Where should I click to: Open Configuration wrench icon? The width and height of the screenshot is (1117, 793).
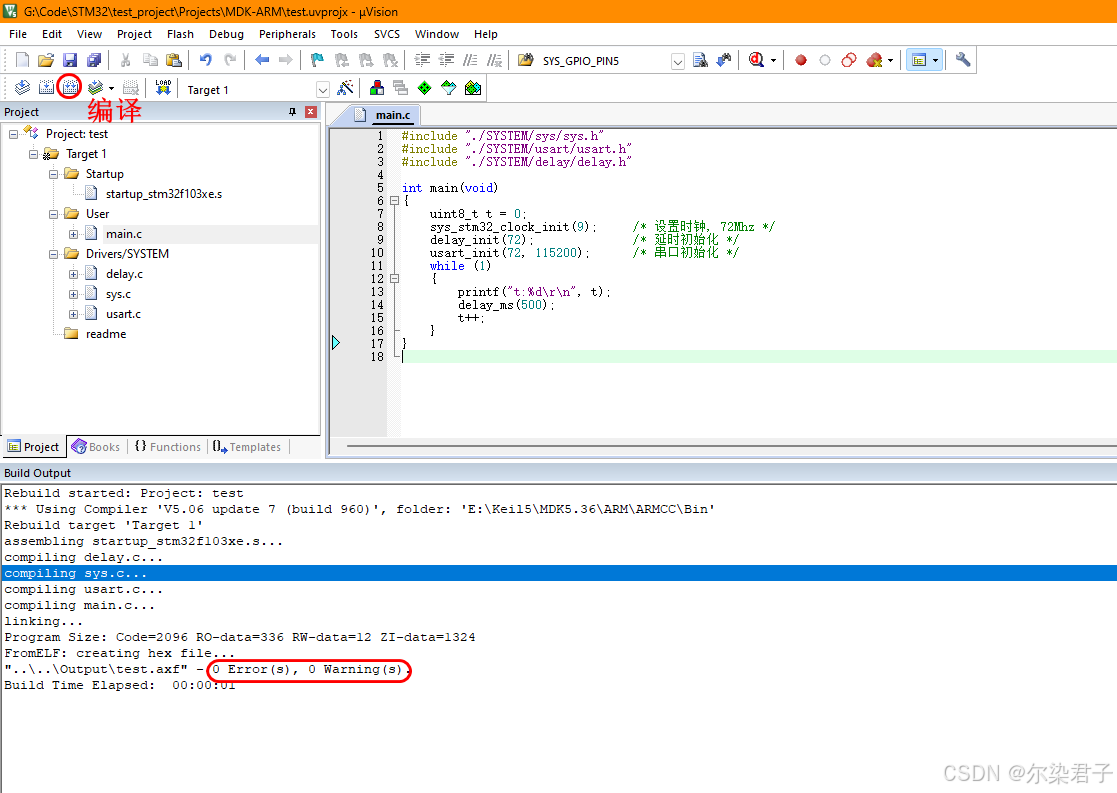point(962,61)
